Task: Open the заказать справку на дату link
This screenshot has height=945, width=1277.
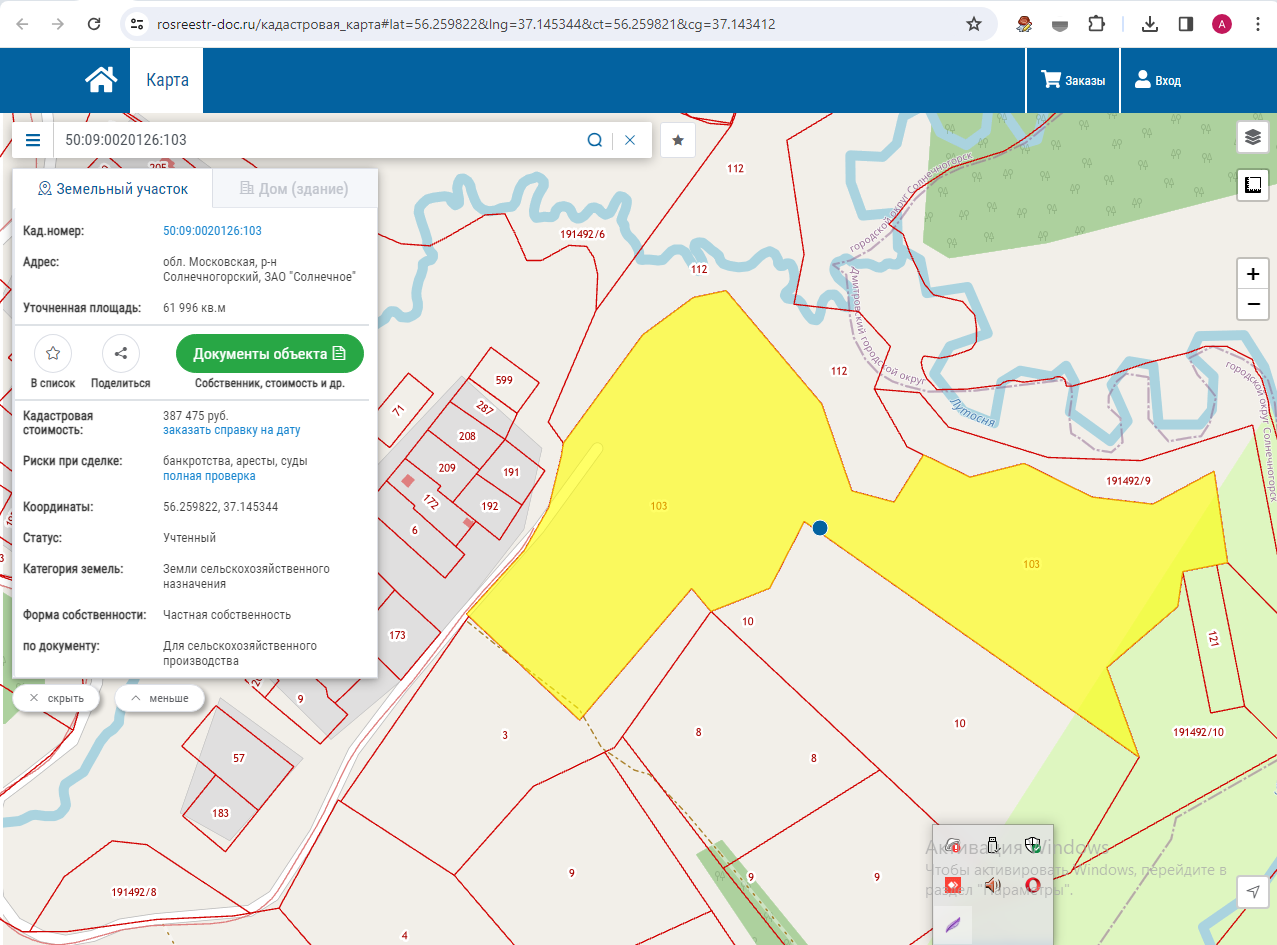Action: click(x=231, y=430)
